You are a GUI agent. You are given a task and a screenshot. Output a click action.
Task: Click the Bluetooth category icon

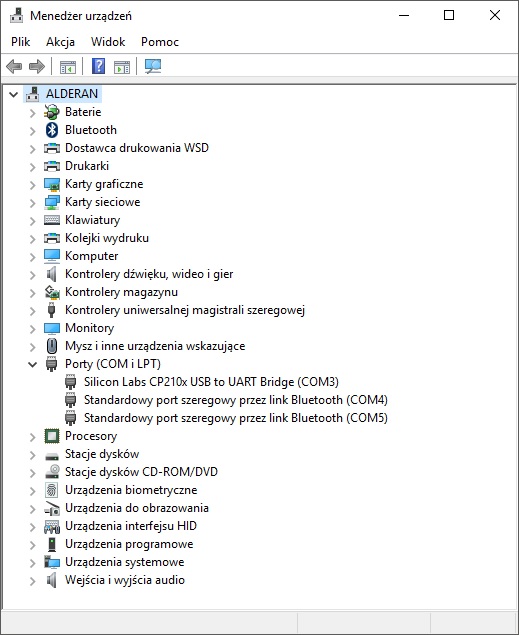pos(51,130)
